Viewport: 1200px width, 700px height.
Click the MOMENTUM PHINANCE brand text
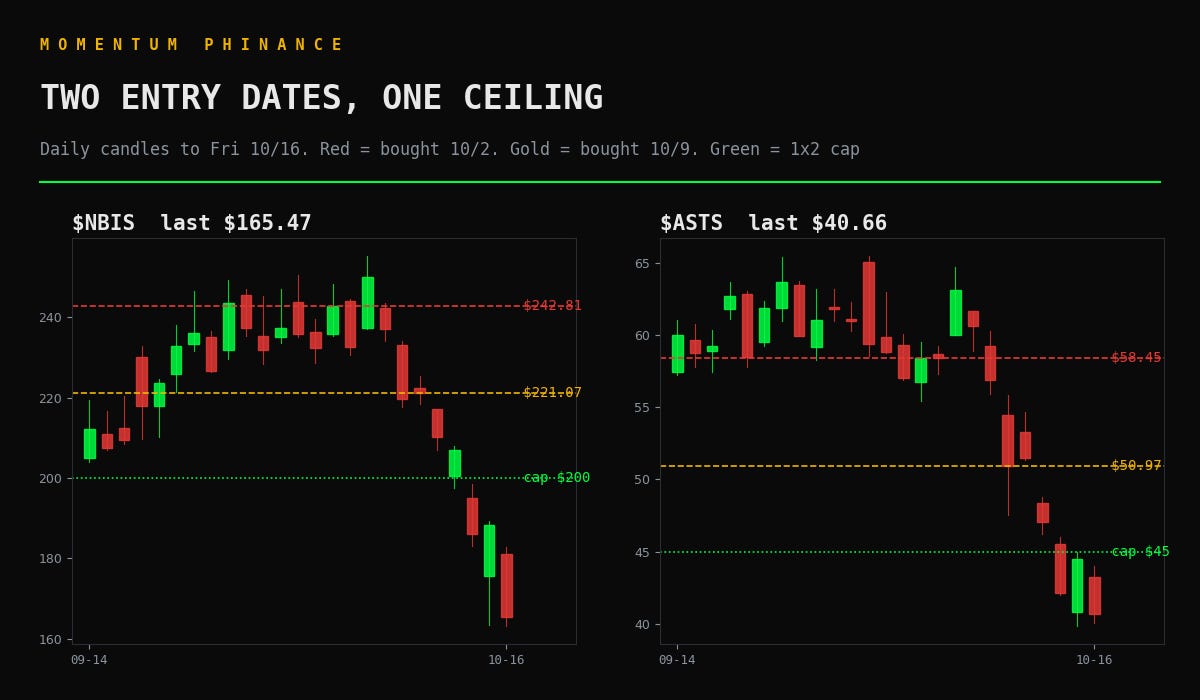191,45
